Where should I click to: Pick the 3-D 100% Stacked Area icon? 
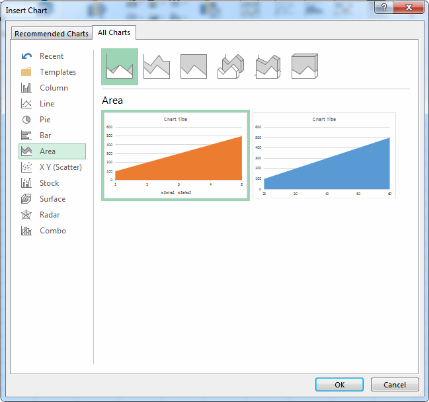(x=304, y=66)
